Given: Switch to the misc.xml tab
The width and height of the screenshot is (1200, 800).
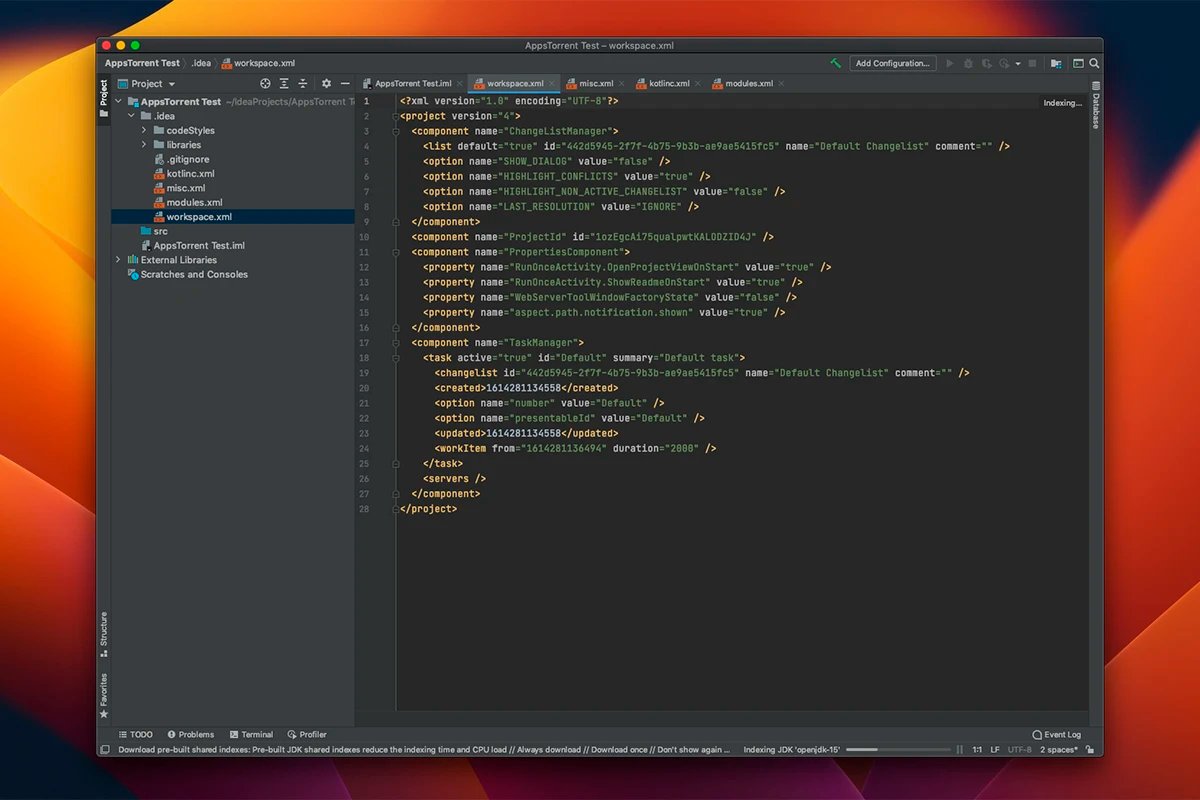Looking at the screenshot, I should (x=596, y=84).
